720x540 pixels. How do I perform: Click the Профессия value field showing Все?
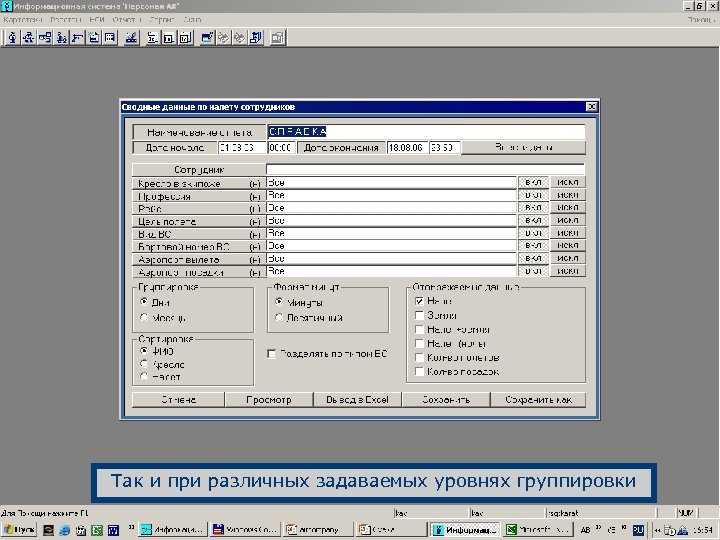pyautogui.click(x=391, y=195)
